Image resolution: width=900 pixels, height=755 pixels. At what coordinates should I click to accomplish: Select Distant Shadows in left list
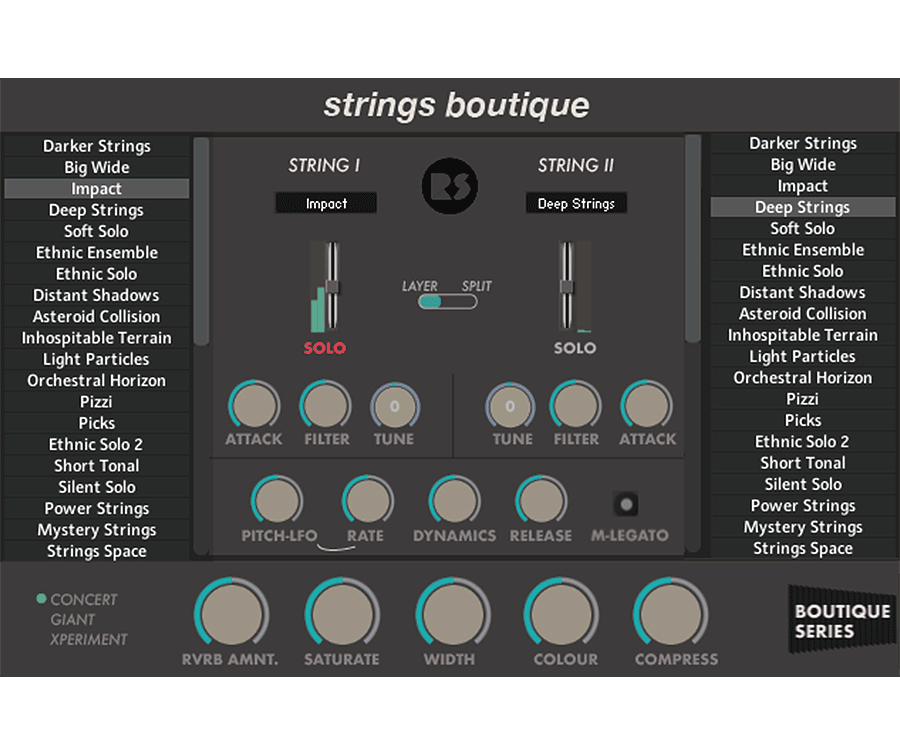click(x=96, y=295)
